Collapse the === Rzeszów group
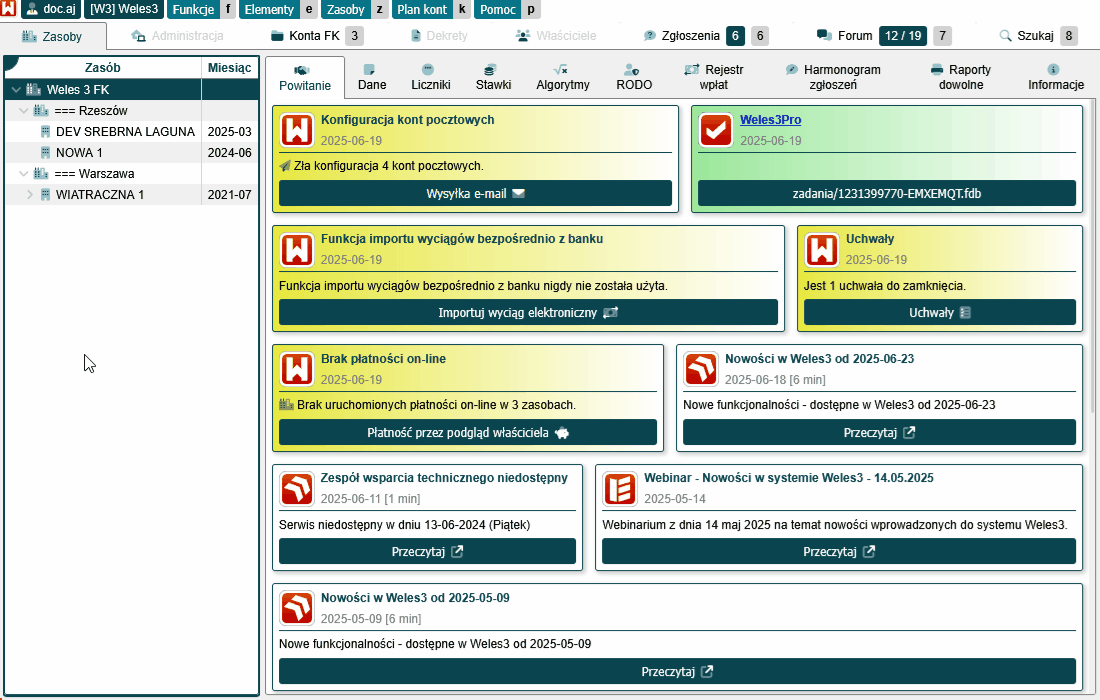The width and height of the screenshot is (1100, 700). [x=24, y=111]
